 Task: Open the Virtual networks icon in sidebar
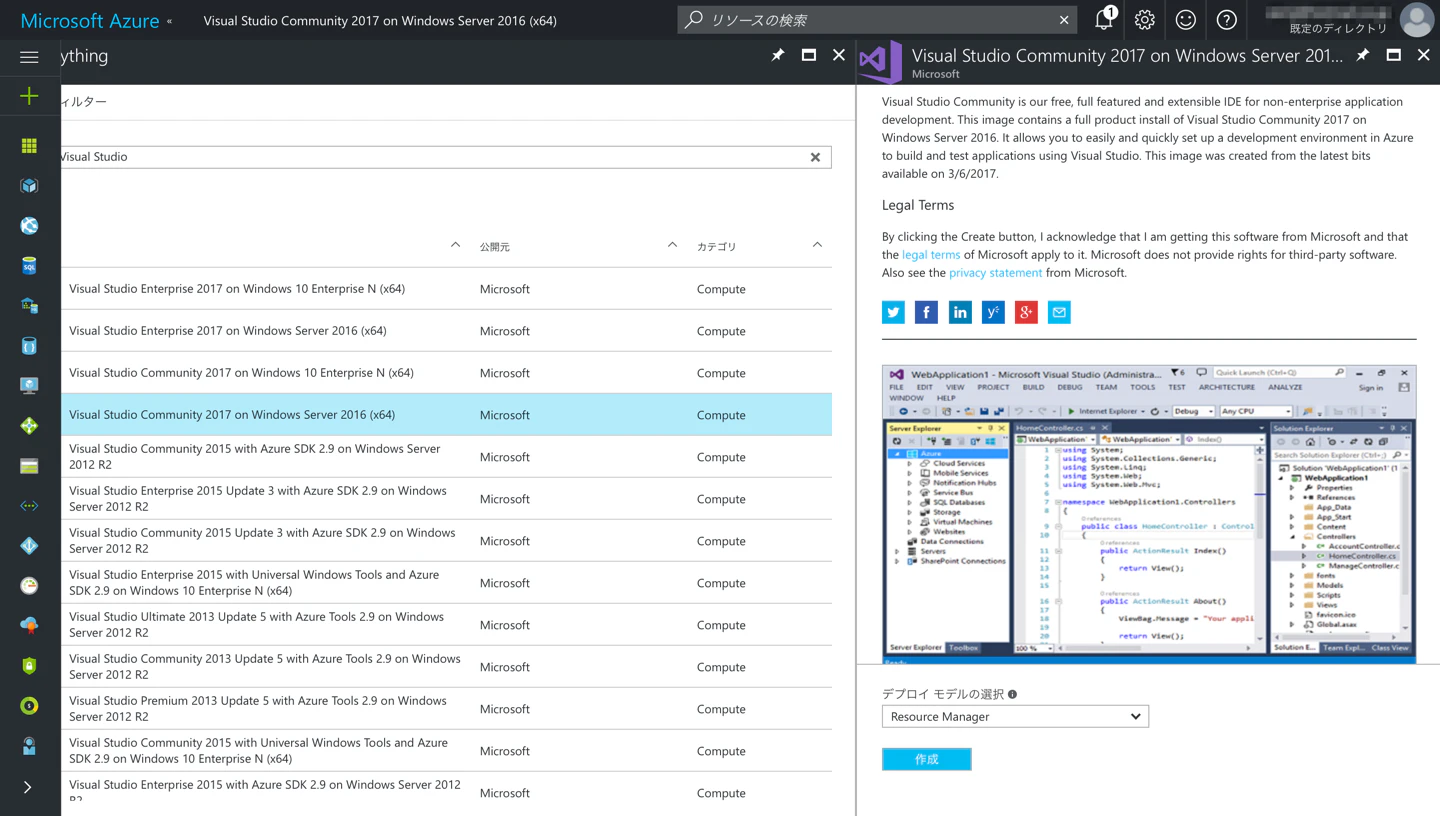pyautogui.click(x=29, y=506)
